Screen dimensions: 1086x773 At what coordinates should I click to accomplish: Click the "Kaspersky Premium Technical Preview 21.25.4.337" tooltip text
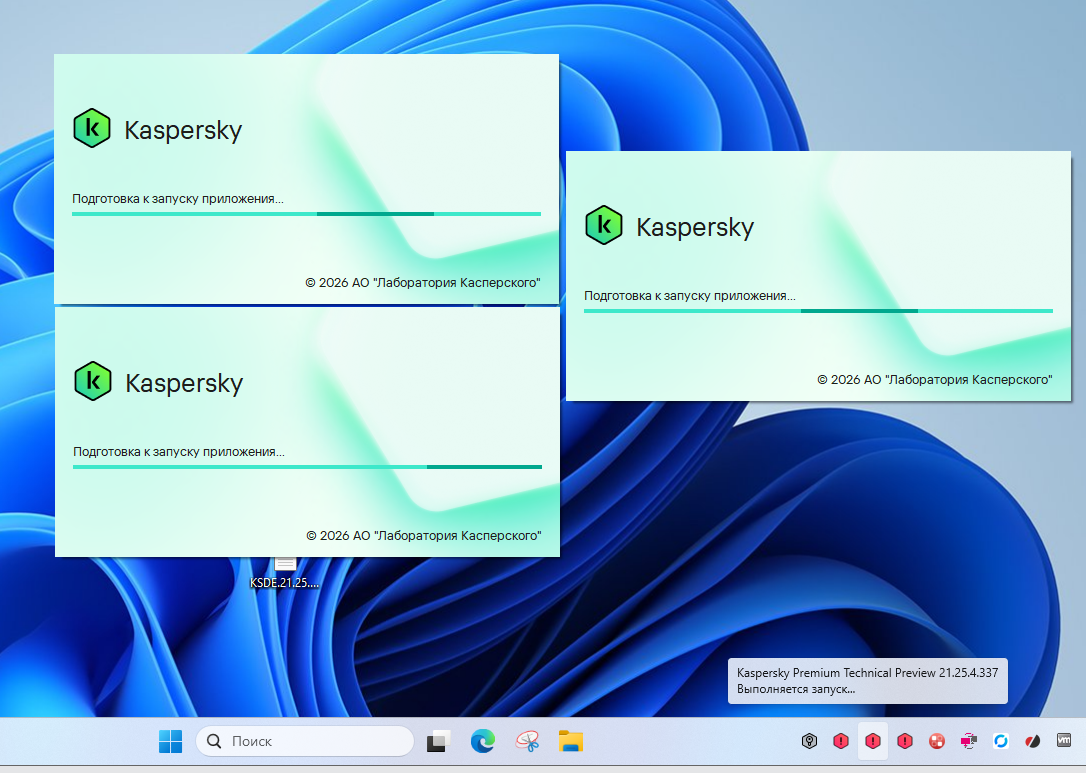(867, 673)
